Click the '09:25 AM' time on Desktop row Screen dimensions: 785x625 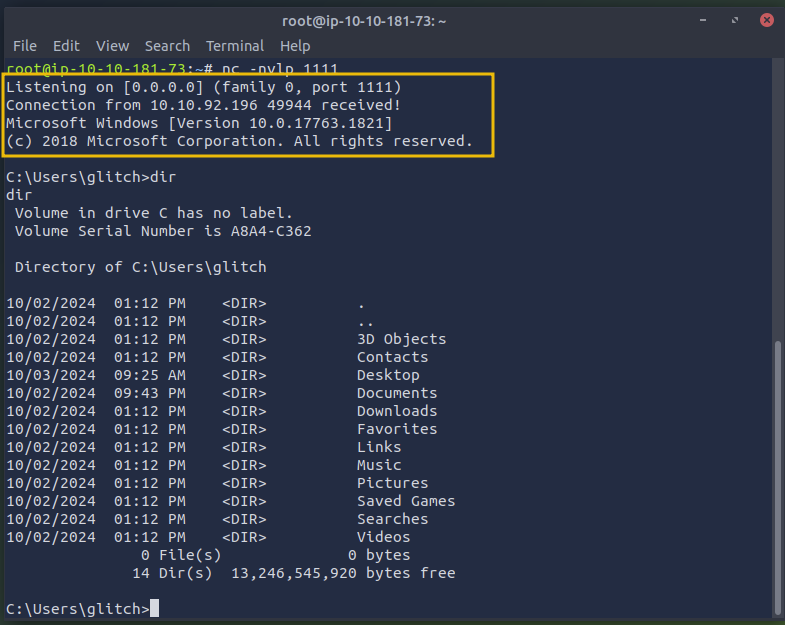150,376
